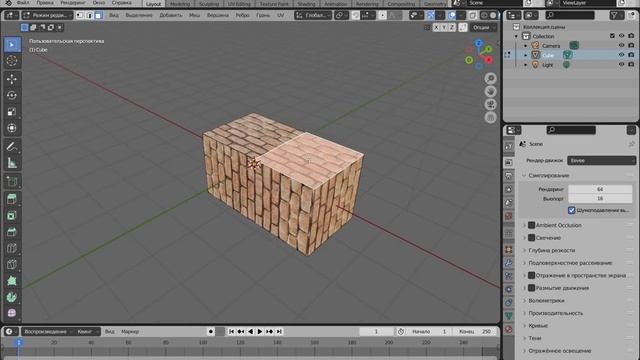Screen dimensions: 640x360
Task: Adjust Вьюпорт samples field value 16
Action: [600, 198]
